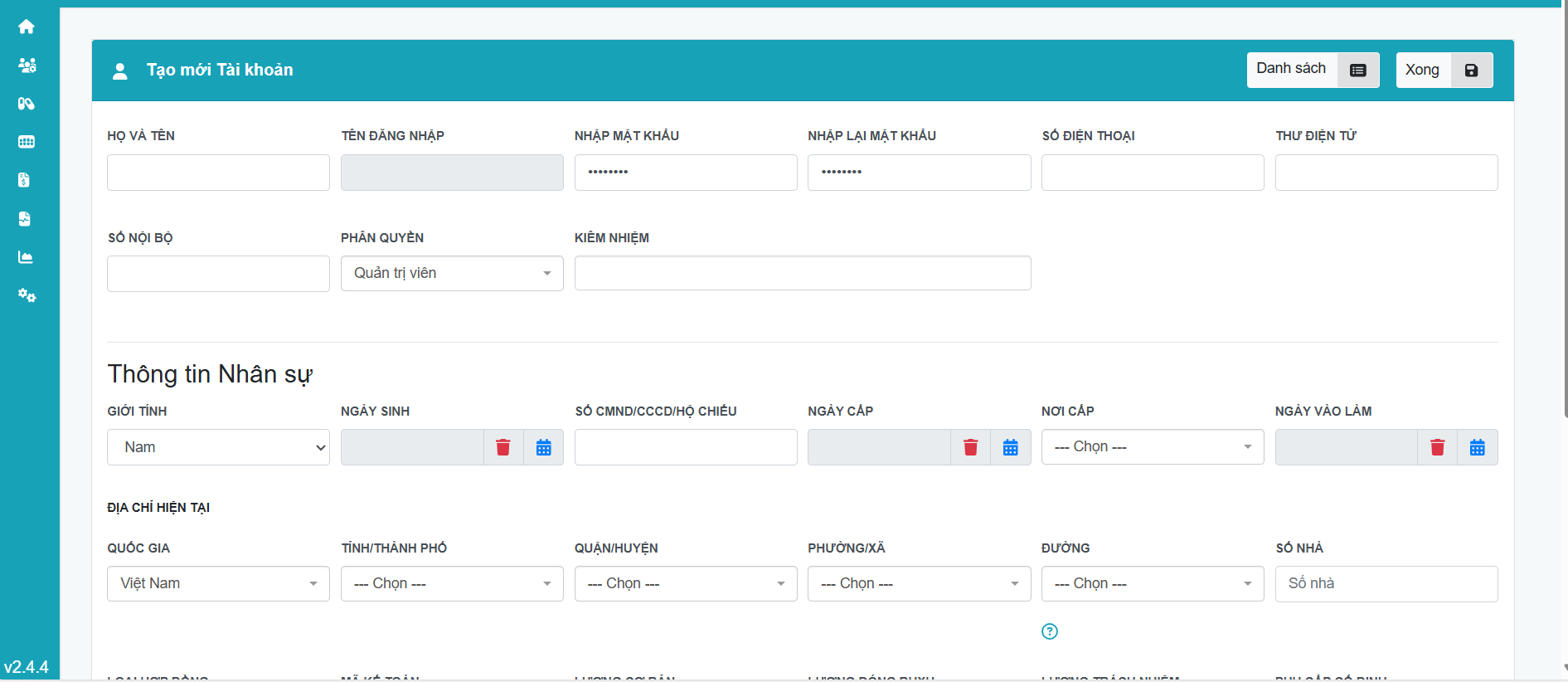
Task: Focus the Họ và tên input field
Action: click(218, 173)
